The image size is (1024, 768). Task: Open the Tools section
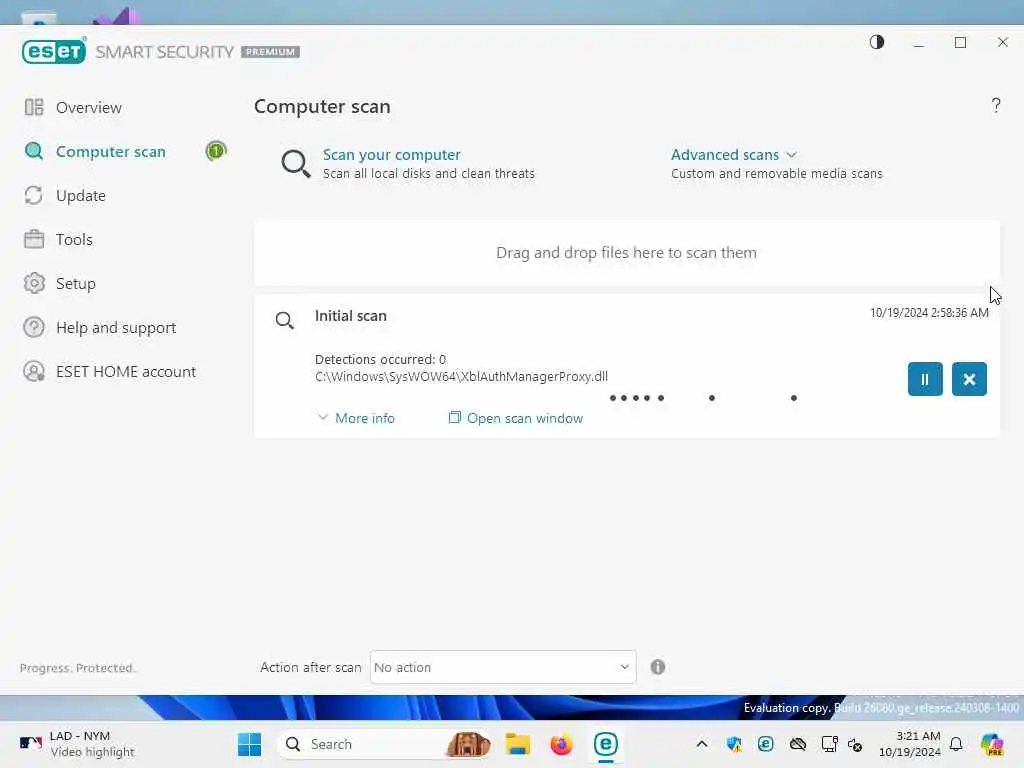point(74,240)
